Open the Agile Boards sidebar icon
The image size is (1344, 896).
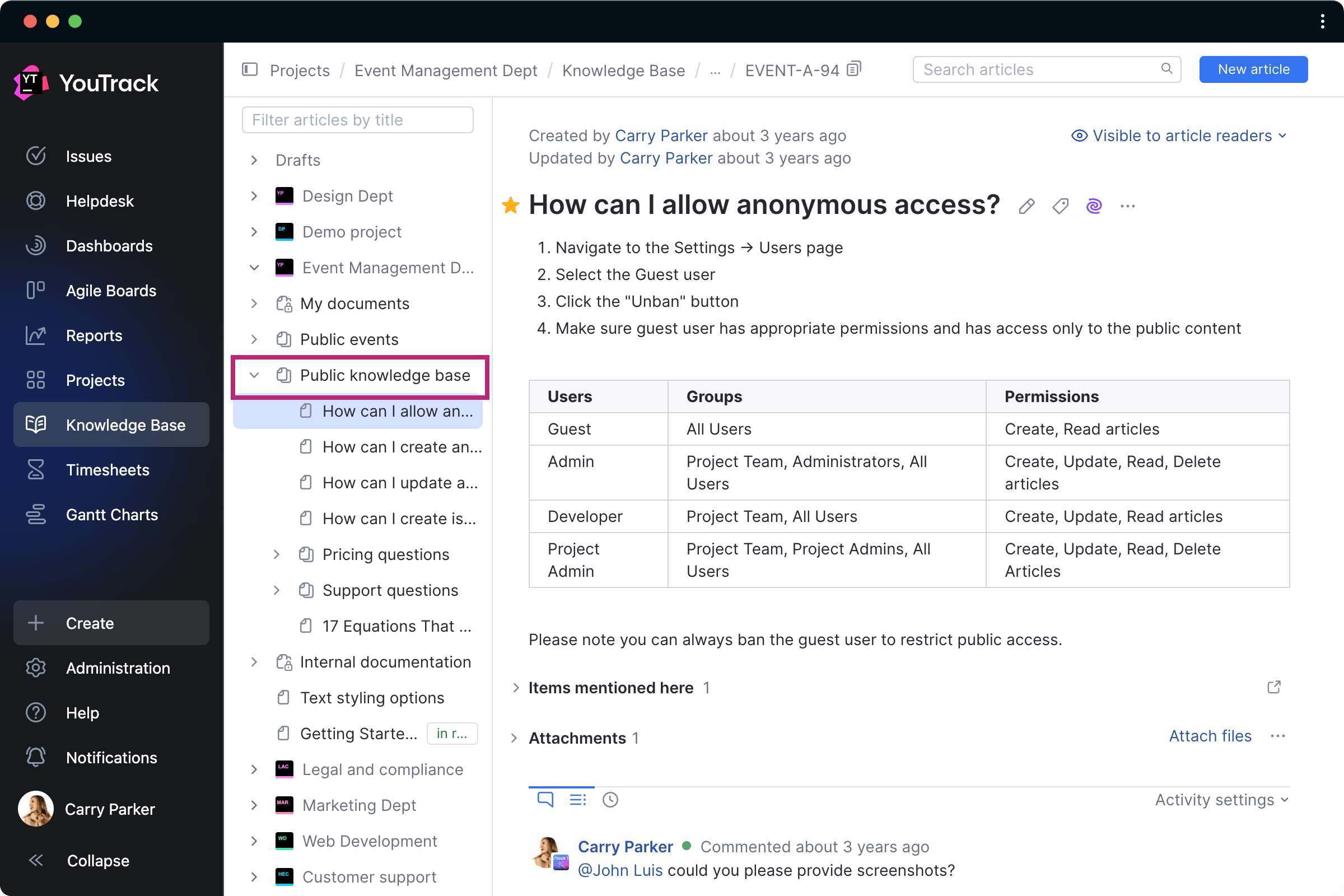pyautogui.click(x=35, y=290)
